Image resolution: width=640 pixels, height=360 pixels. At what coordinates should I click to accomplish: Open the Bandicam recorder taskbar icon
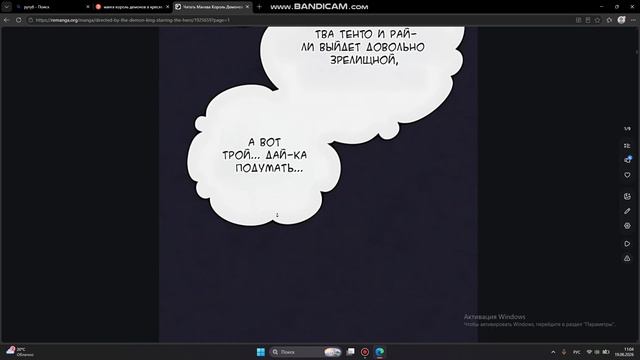click(365, 352)
